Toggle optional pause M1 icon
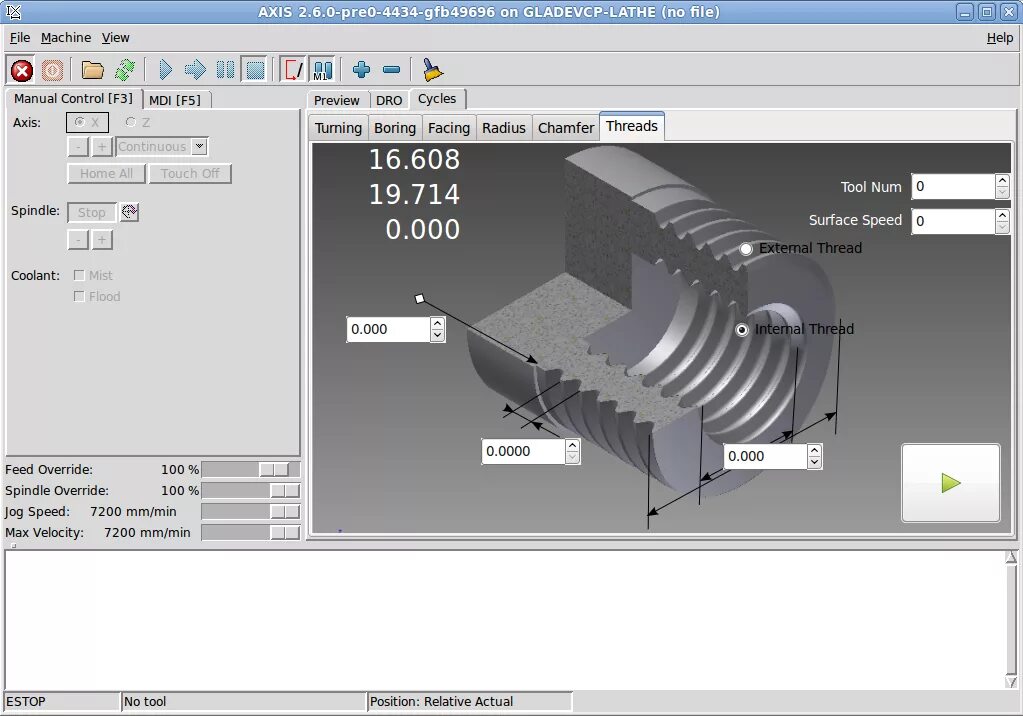 pyautogui.click(x=322, y=70)
